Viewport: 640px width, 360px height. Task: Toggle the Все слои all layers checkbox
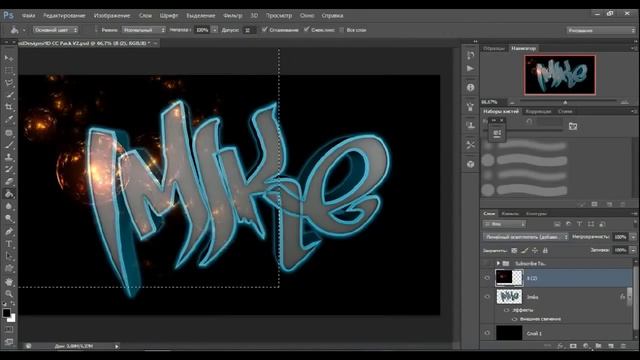tap(341, 30)
